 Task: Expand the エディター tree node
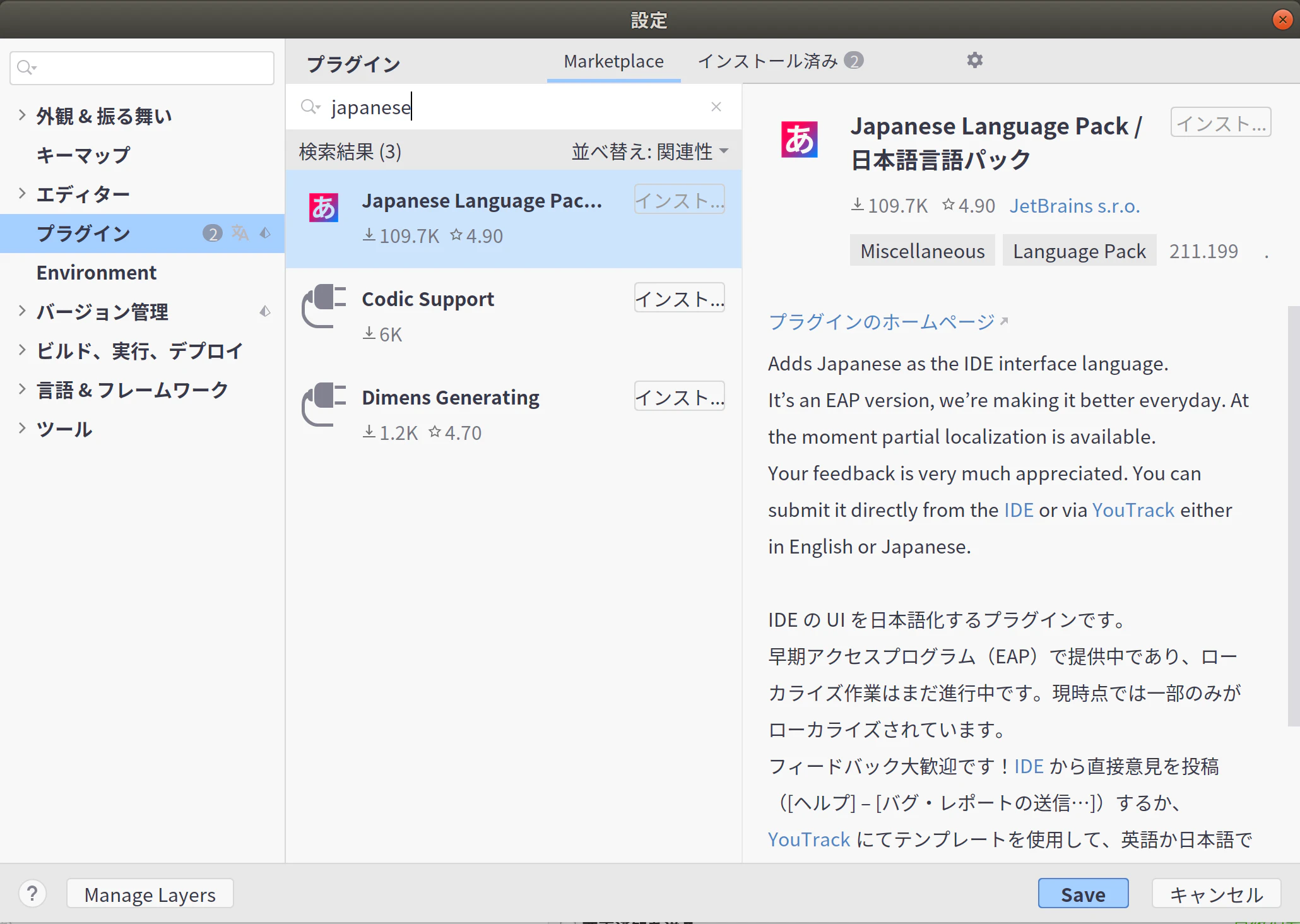[x=22, y=194]
